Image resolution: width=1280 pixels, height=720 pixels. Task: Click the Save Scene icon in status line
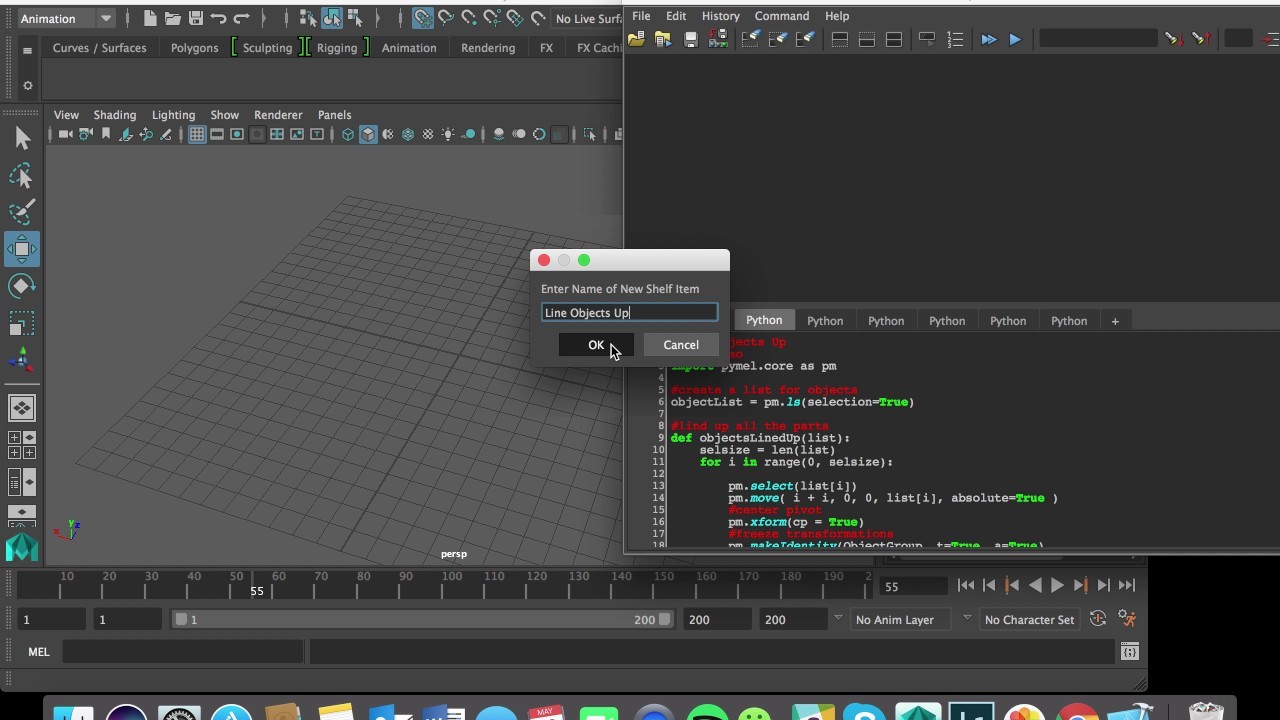pos(195,18)
